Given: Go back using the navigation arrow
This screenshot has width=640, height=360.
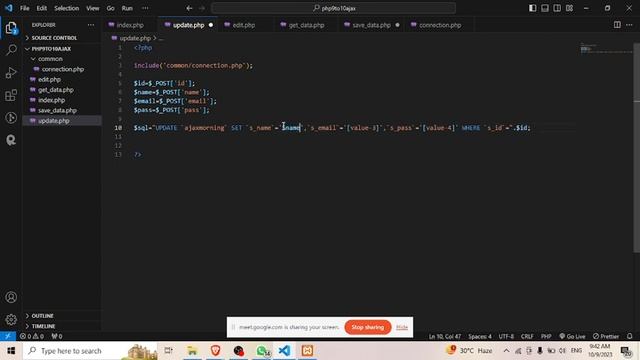Looking at the screenshot, I should point(189,8).
